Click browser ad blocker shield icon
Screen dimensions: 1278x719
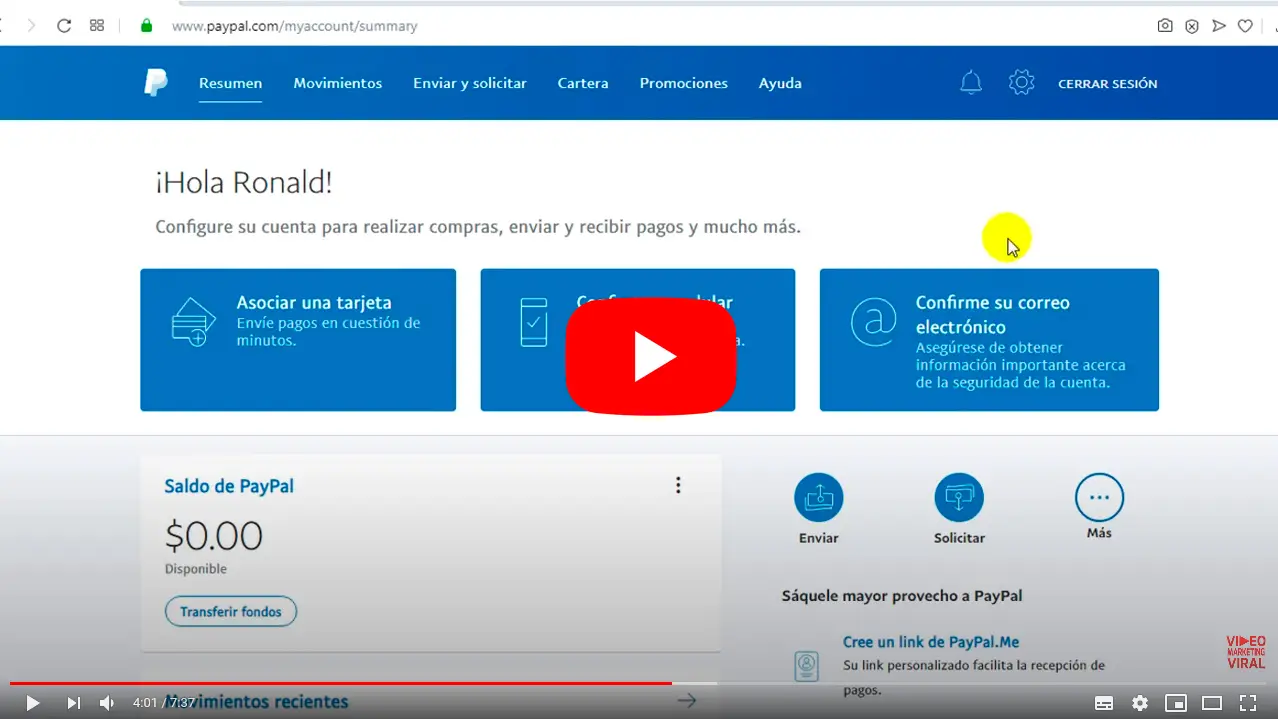[1192, 26]
